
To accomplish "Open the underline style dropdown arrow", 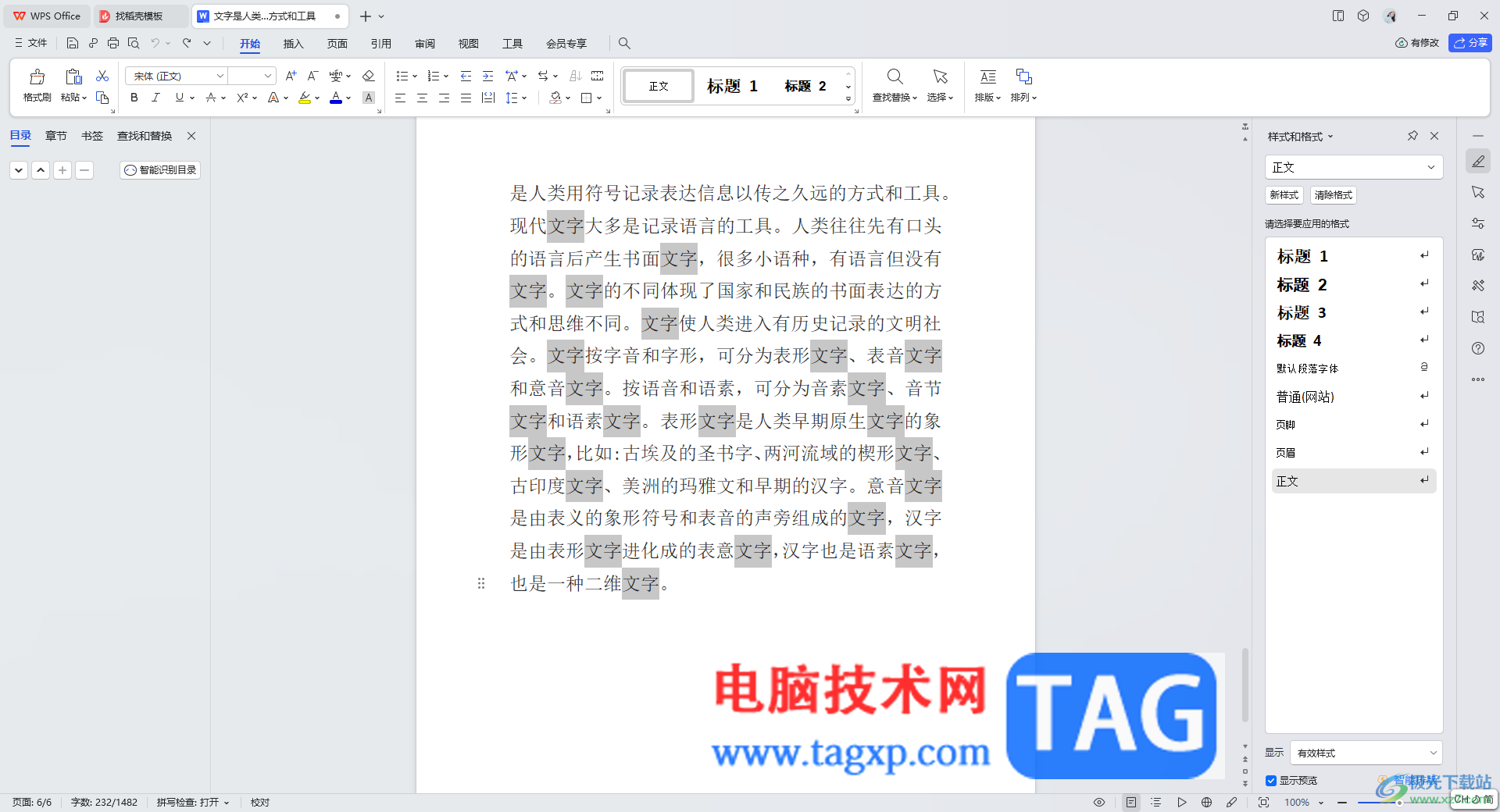I will (192, 98).
